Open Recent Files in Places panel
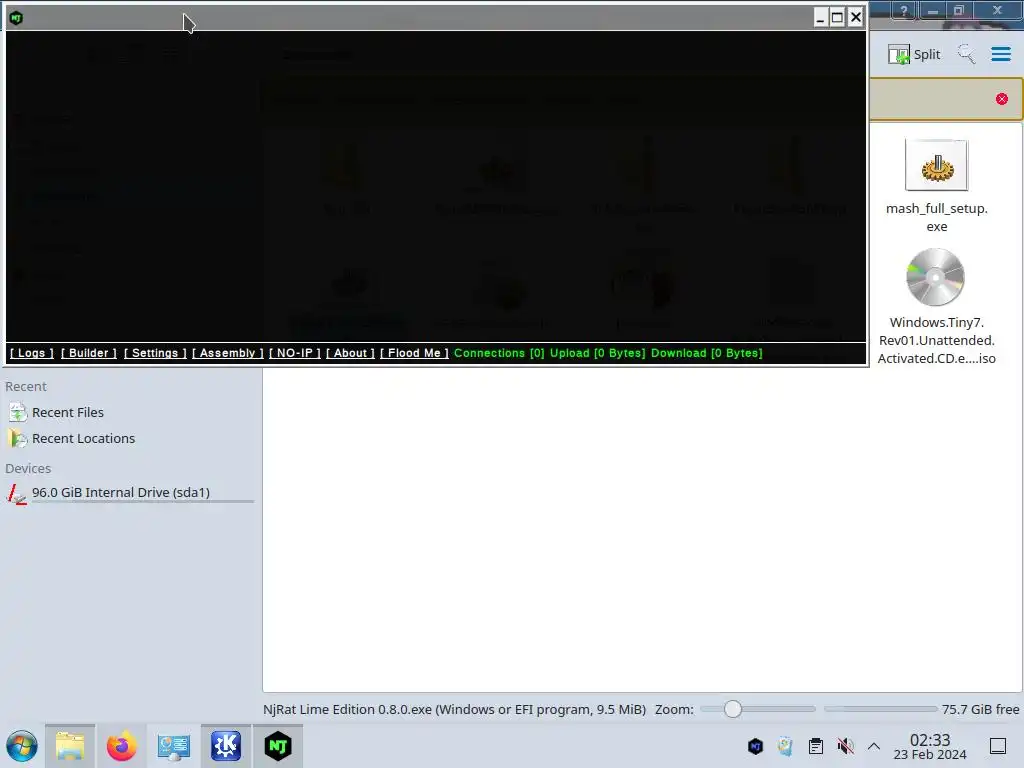Viewport: 1024px width, 768px height. 68,412
